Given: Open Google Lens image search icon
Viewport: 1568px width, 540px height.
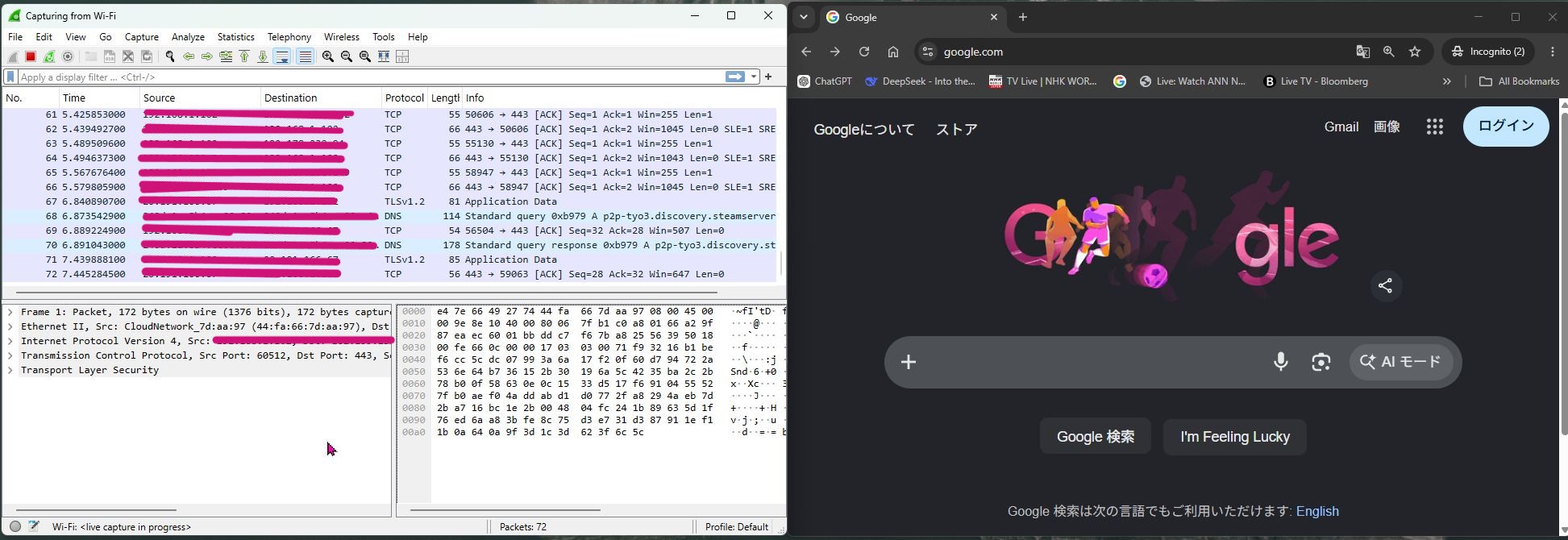Looking at the screenshot, I should 1321,362.
